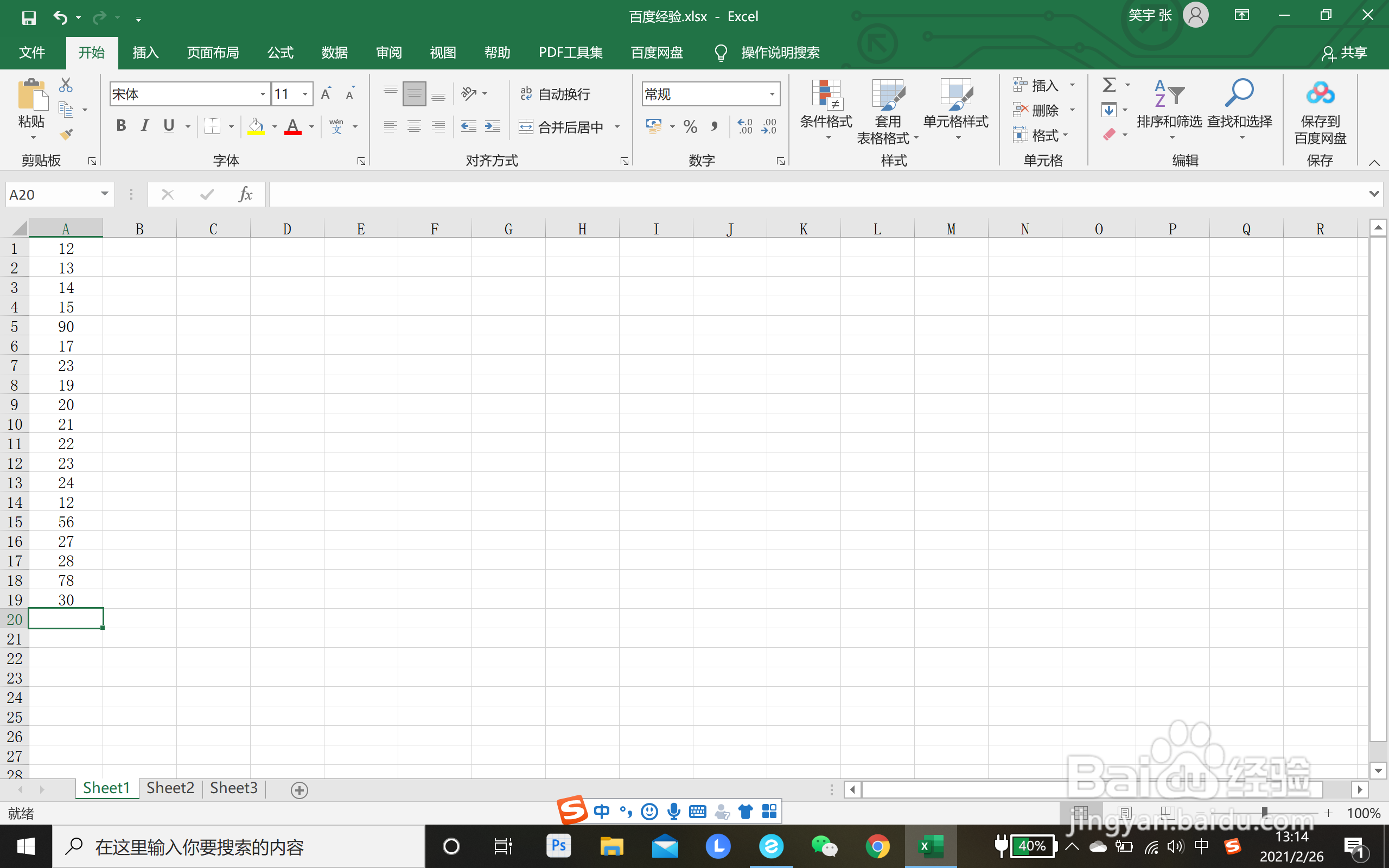This screenshot has width=1389, height=868.
Task: Click Merge and Center (合并后居中)
Action: tap(562, 127)
